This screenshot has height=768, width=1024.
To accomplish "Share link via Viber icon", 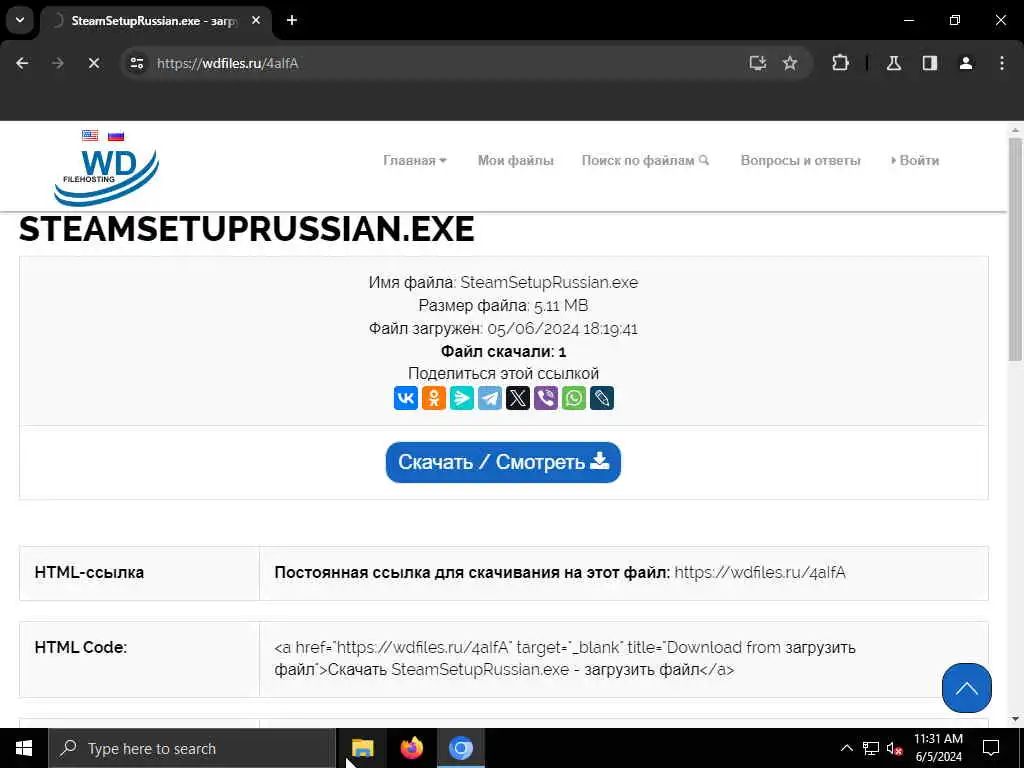I will [546, 398].
